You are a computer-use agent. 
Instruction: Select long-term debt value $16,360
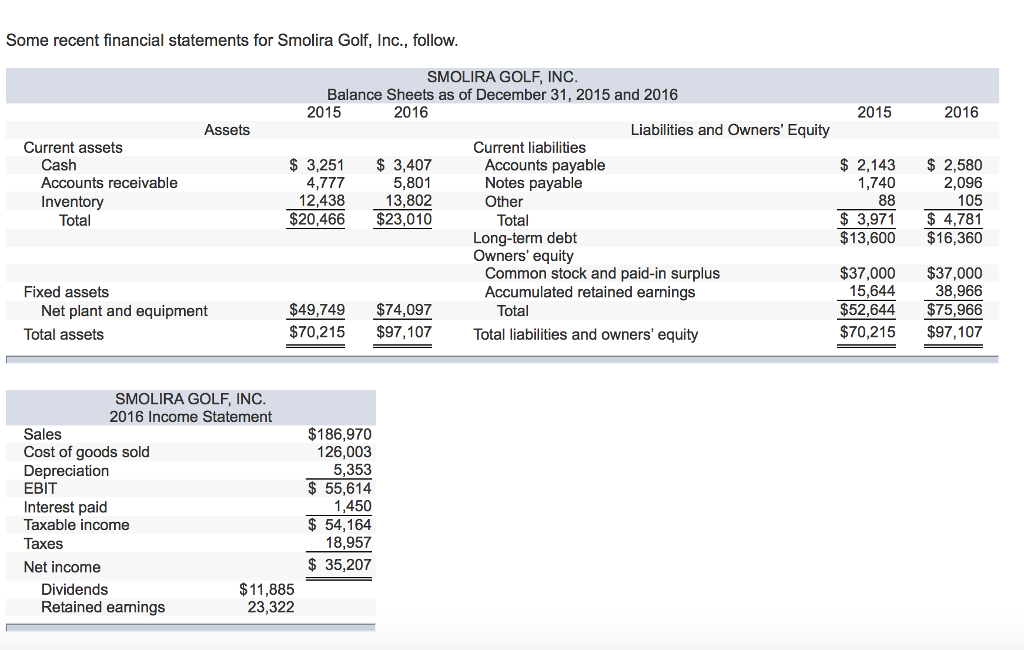(x=954, y=238)
